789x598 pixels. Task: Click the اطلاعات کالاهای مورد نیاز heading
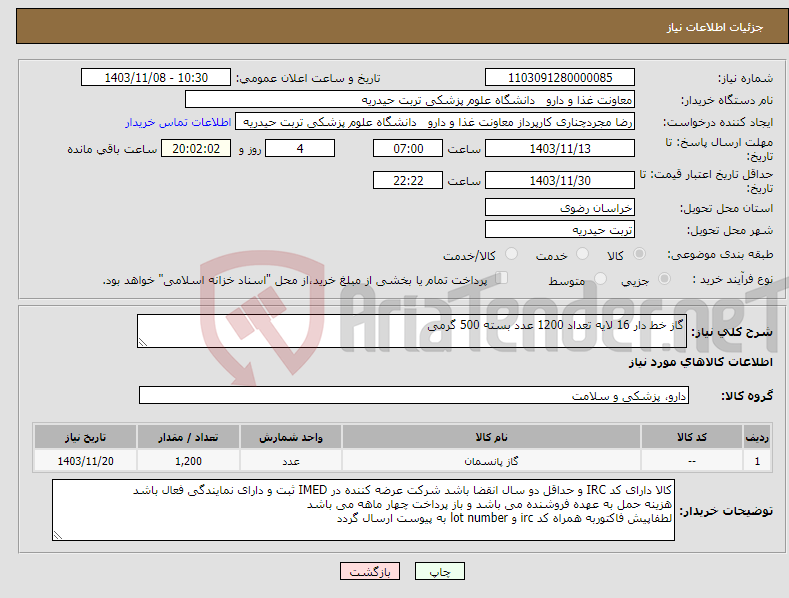pos(700,362)
